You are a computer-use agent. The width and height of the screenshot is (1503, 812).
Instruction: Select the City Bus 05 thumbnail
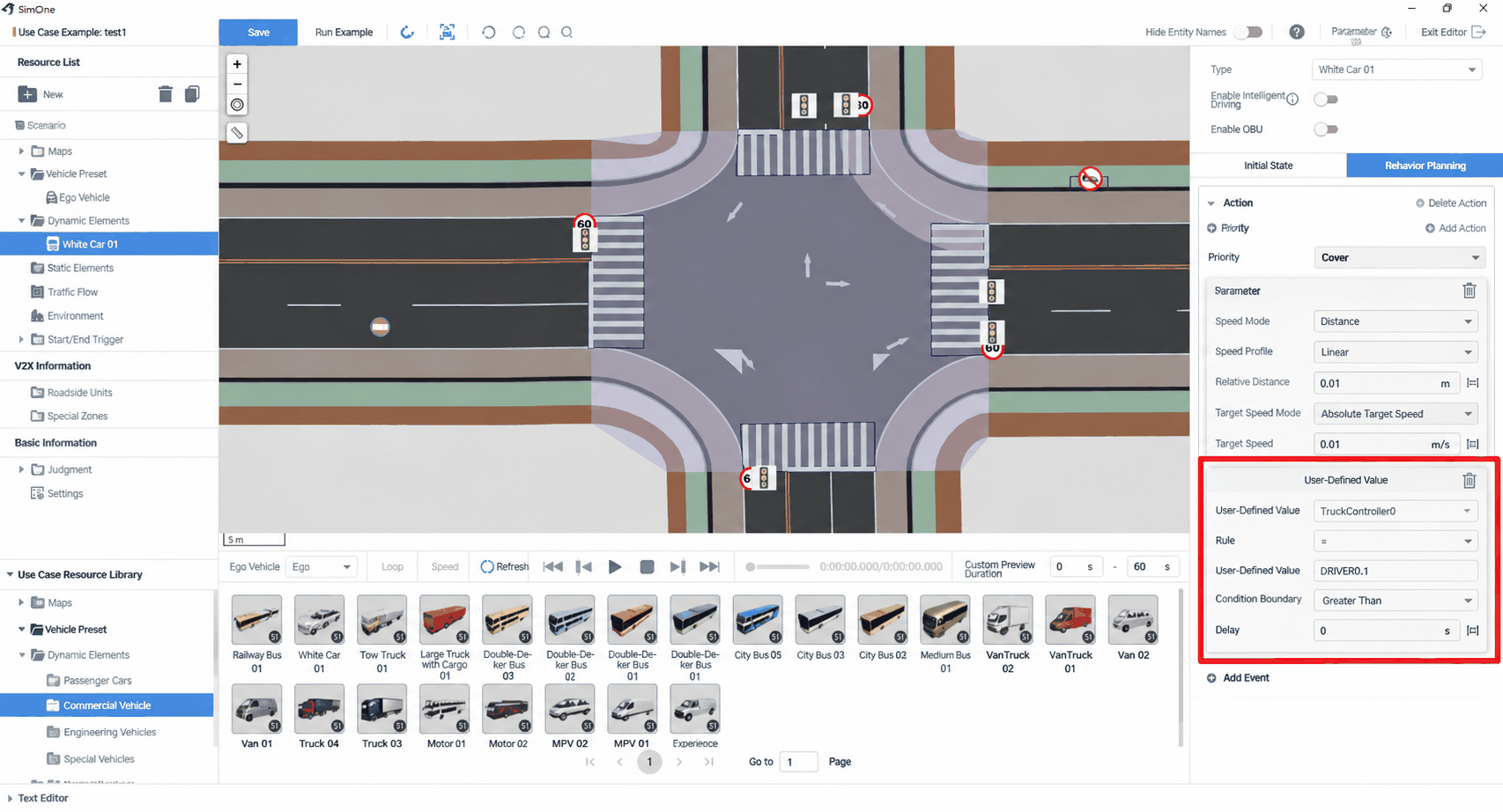pos(757,619)
